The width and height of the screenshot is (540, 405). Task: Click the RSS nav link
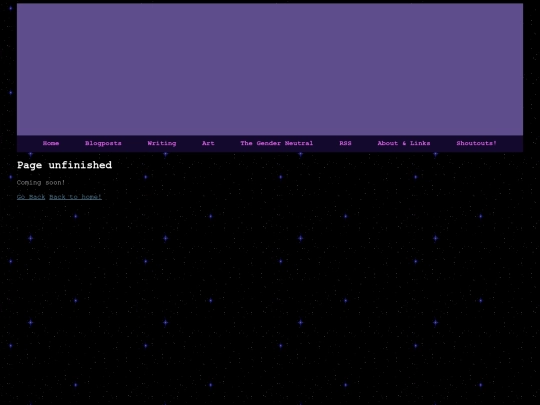[345, 143]
